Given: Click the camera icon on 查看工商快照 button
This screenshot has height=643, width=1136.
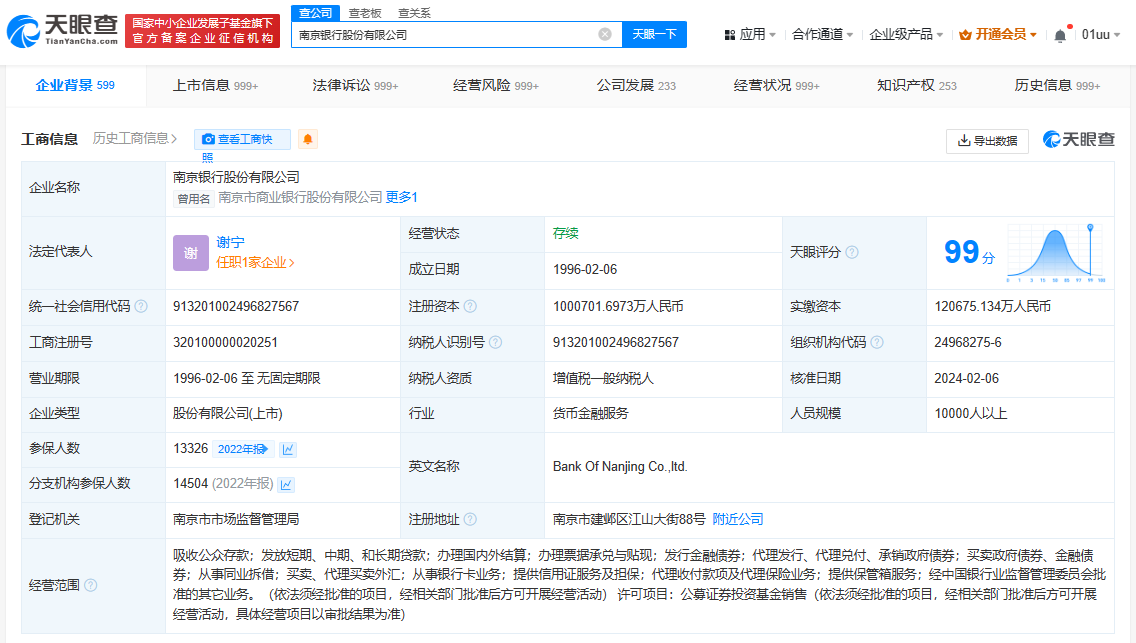Looking at the screenshot, I should pos(208,139).
